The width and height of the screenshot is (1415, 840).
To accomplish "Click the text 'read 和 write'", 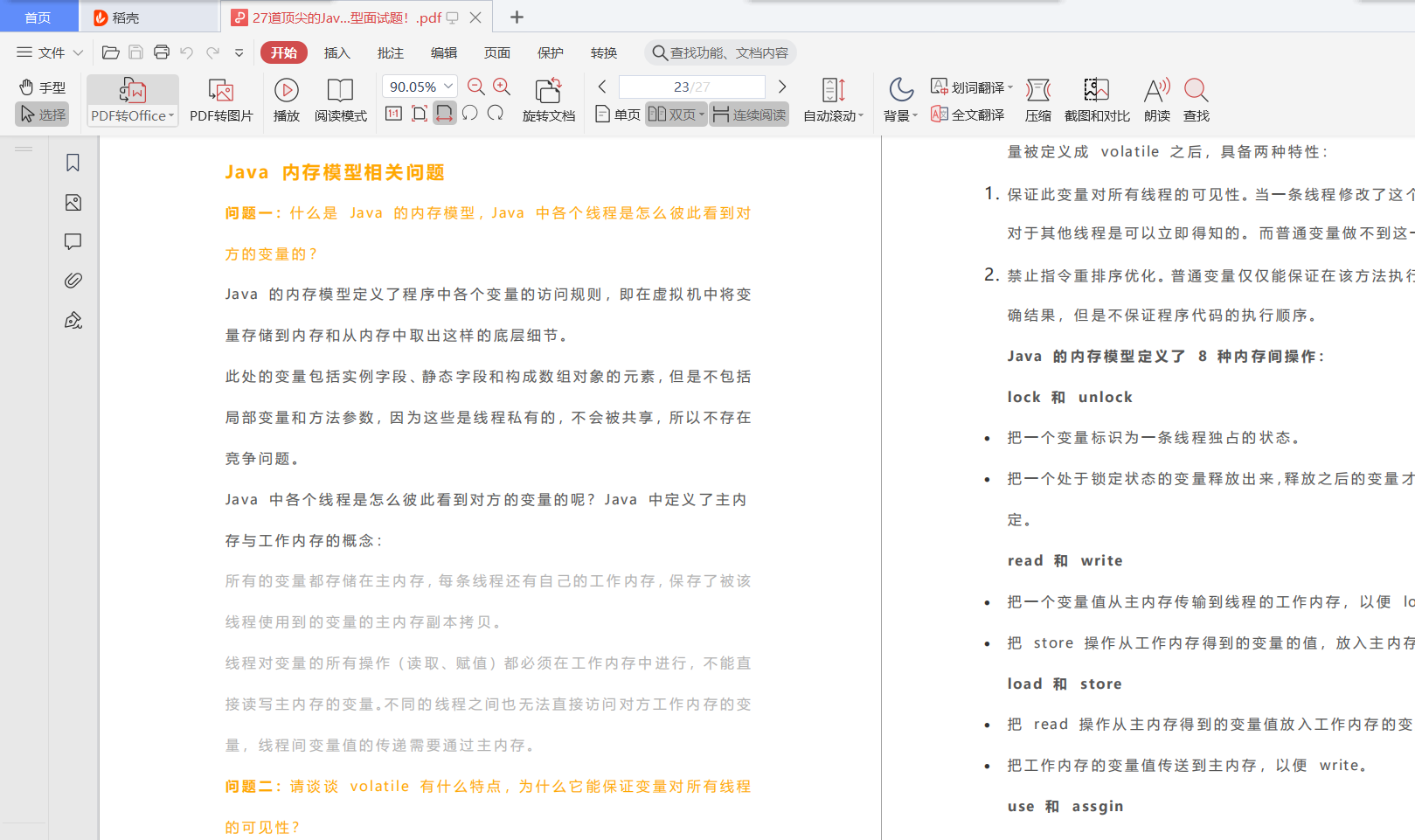I will point(1065,560).
